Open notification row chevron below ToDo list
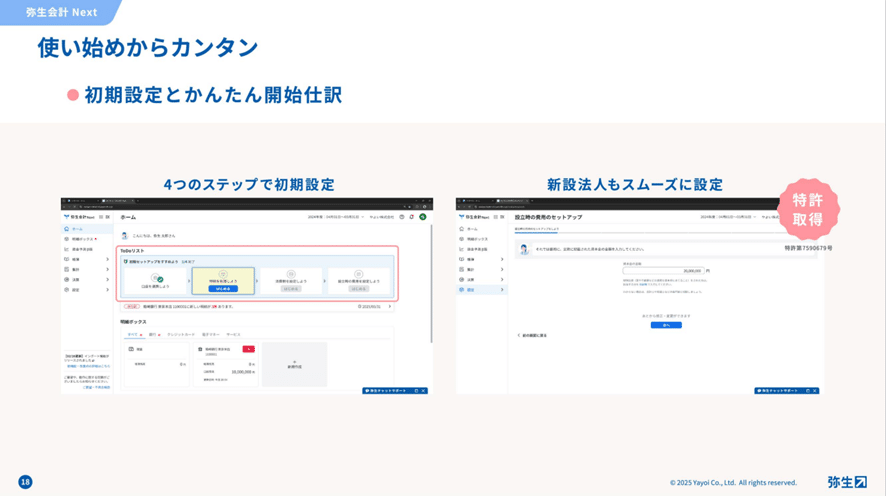 coord(389,307)
